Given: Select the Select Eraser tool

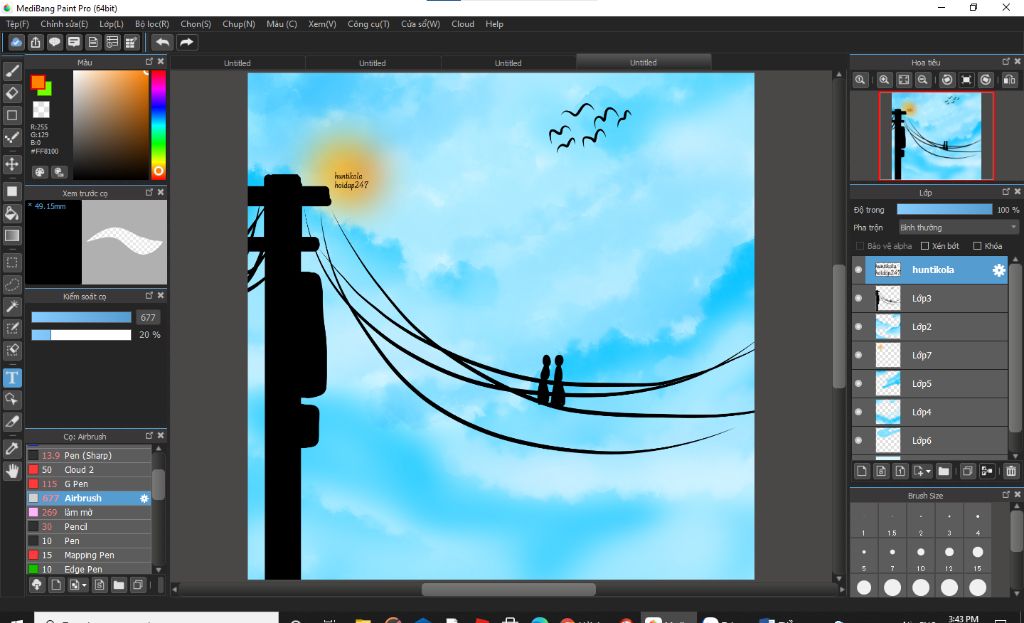Looking at the screenshot, I should pos(12,350).
